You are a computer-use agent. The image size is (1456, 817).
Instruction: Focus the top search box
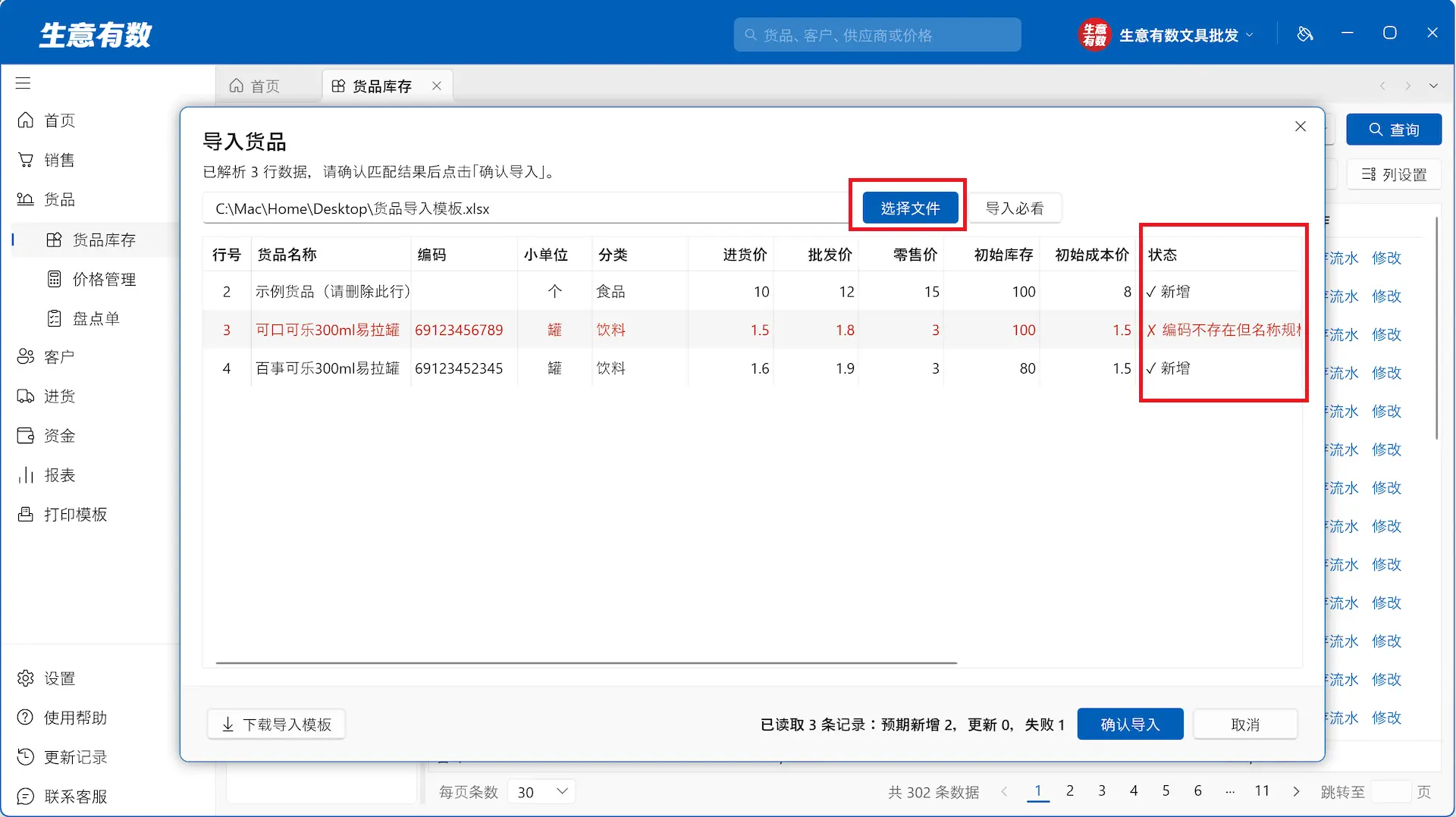click(x=877, y=35)
